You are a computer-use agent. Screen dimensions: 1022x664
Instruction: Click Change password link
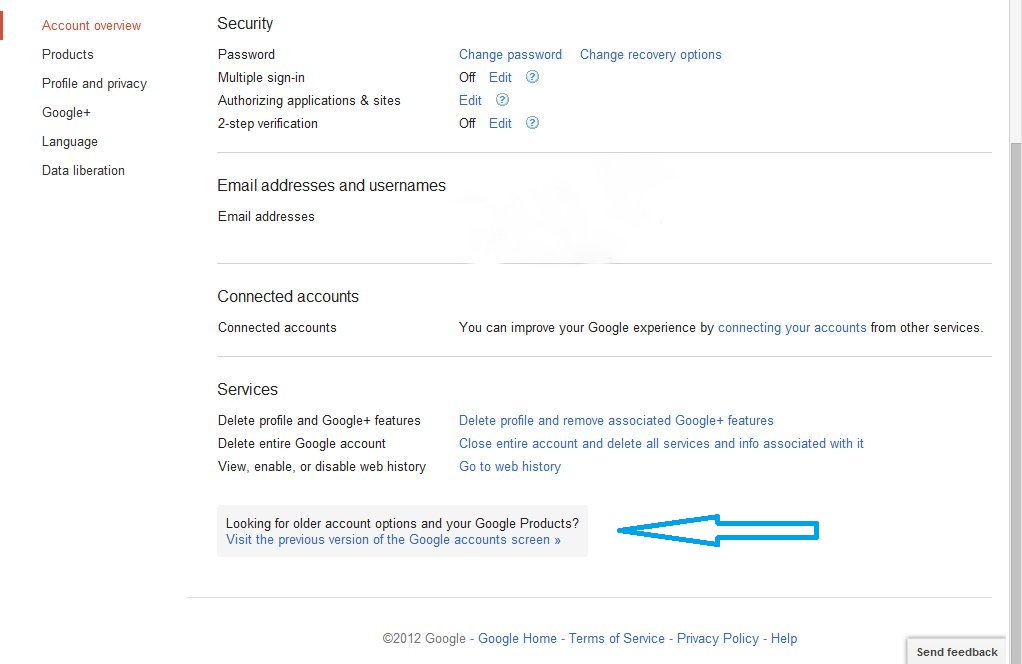click(x=510, y=54)
